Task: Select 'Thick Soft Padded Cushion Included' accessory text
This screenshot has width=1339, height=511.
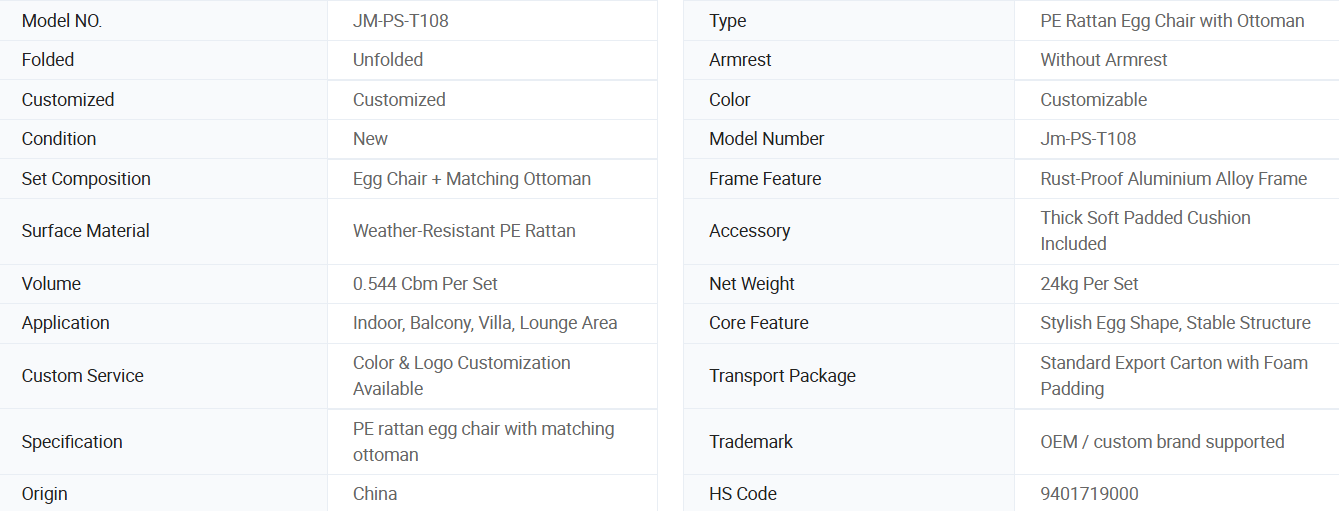Action: click(x=1145, y=231)
